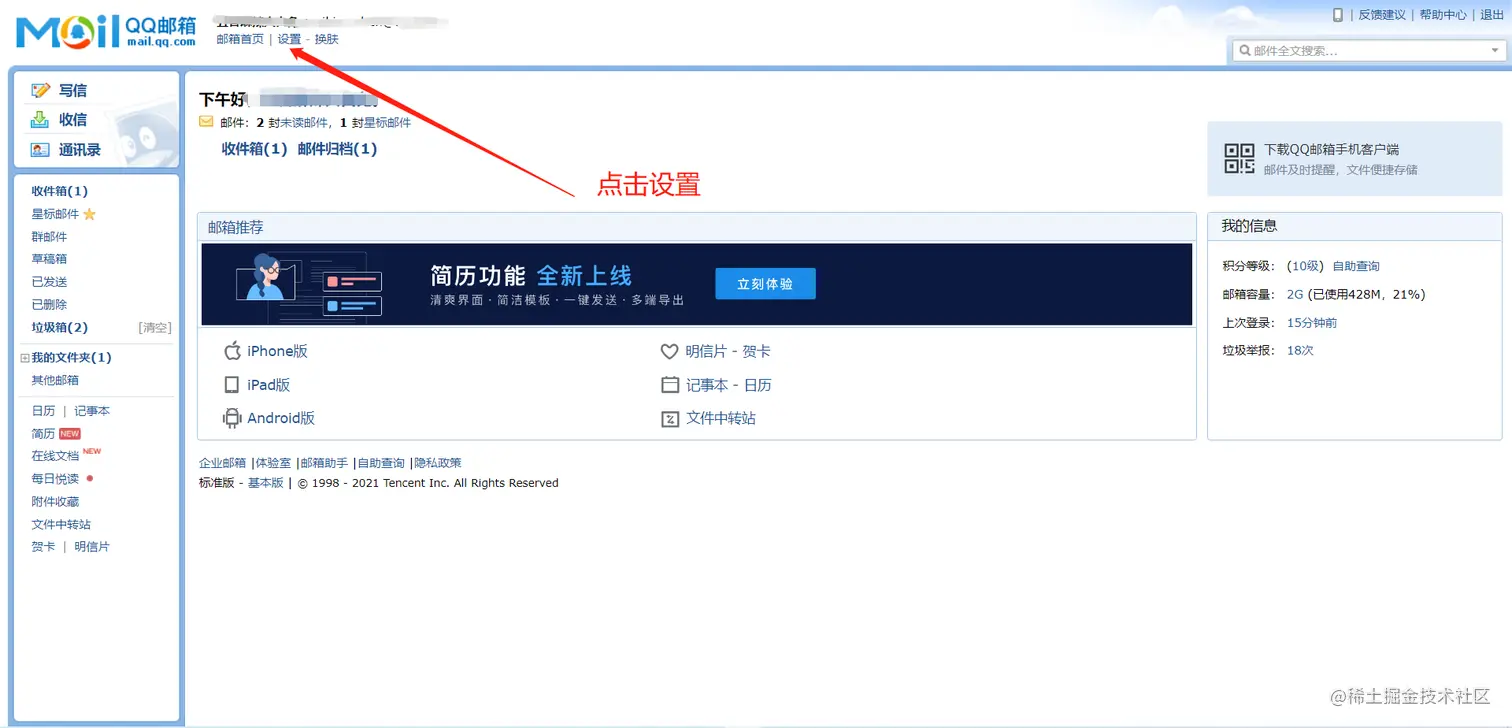Open 记事本 in sidebar

click(x=92, y=411)
